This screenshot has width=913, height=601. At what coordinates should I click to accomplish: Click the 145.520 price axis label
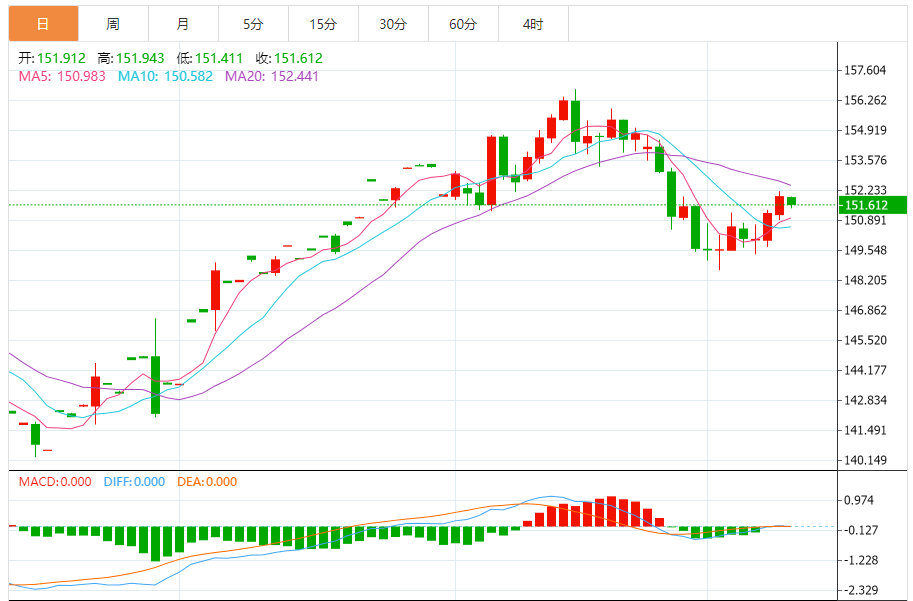(865, 340)
